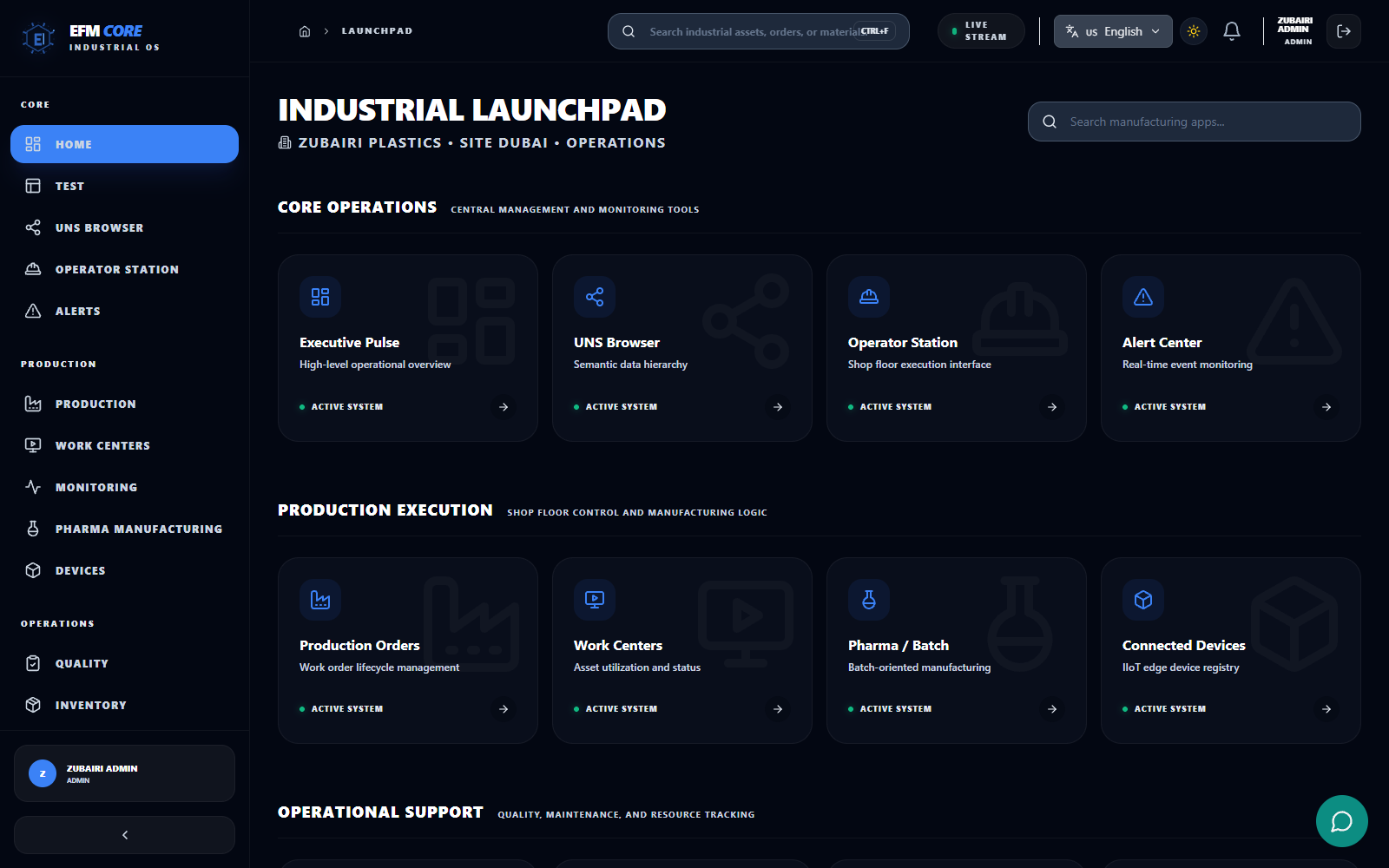This screenshot has height=868, width=1389.
Task: Open the Devices cube icon in sidebar
Action: [x=33, y=570]
